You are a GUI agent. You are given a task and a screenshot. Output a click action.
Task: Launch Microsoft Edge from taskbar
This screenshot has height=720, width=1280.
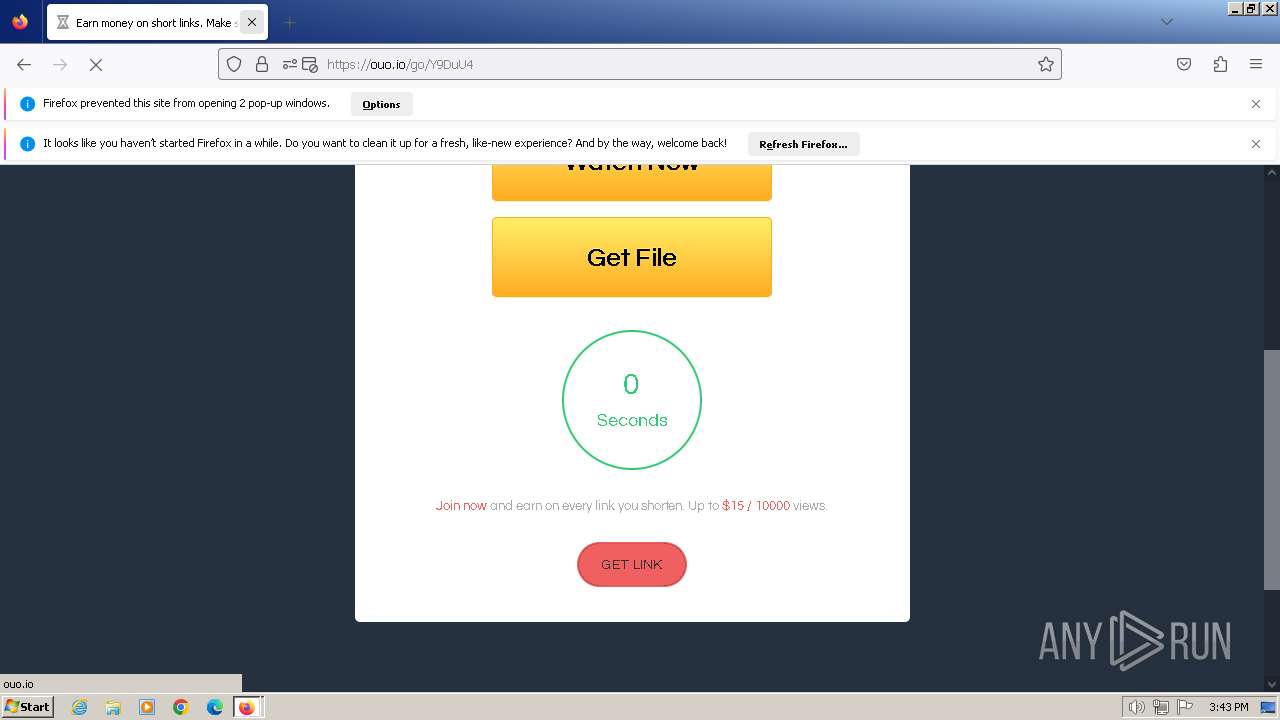pyautogui.click(x=215, y=707)
